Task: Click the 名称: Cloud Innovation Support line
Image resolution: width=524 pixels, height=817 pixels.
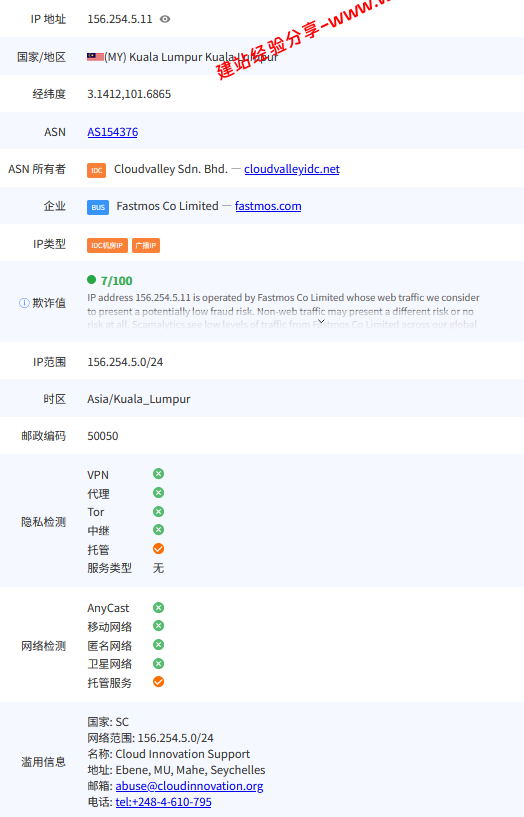Action: pyautogui.click(x=169, y=754)
